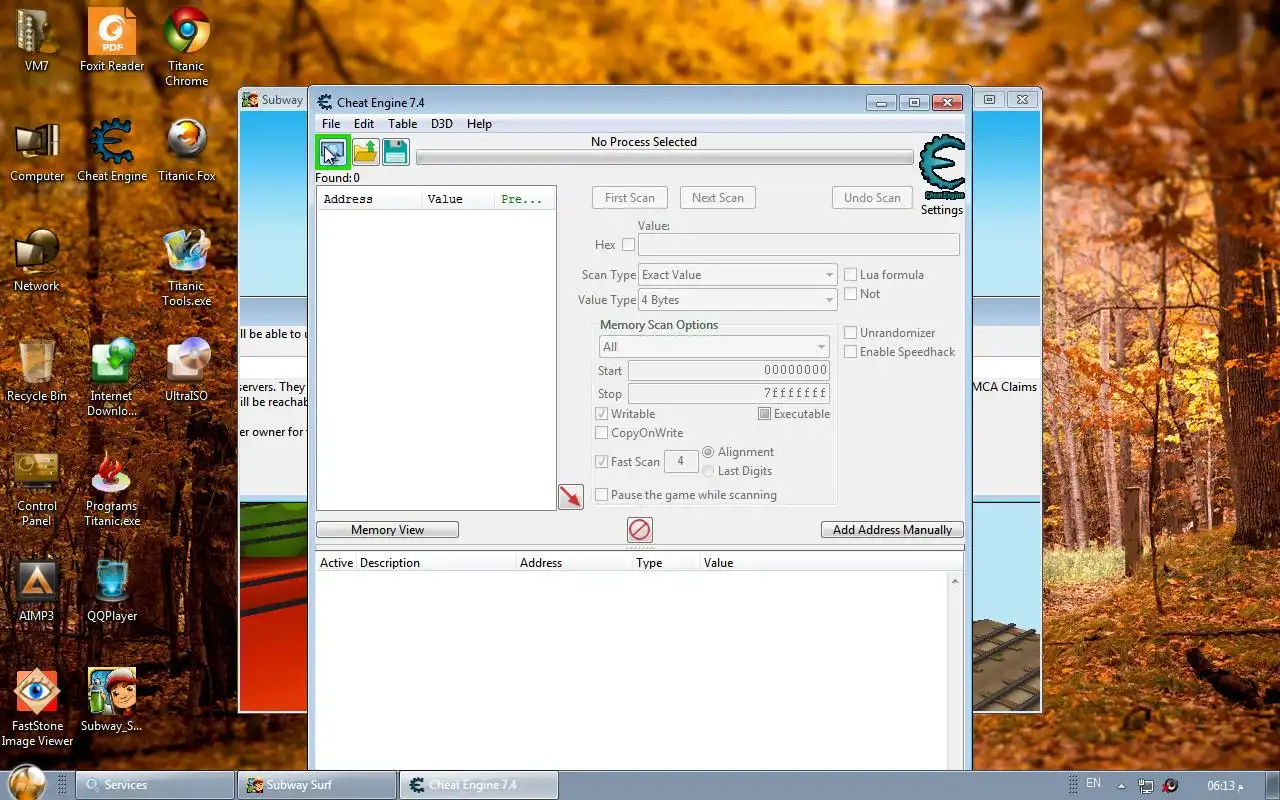Open the D3D menu
The image size is (1280, 800).
(x=442, y=124)
